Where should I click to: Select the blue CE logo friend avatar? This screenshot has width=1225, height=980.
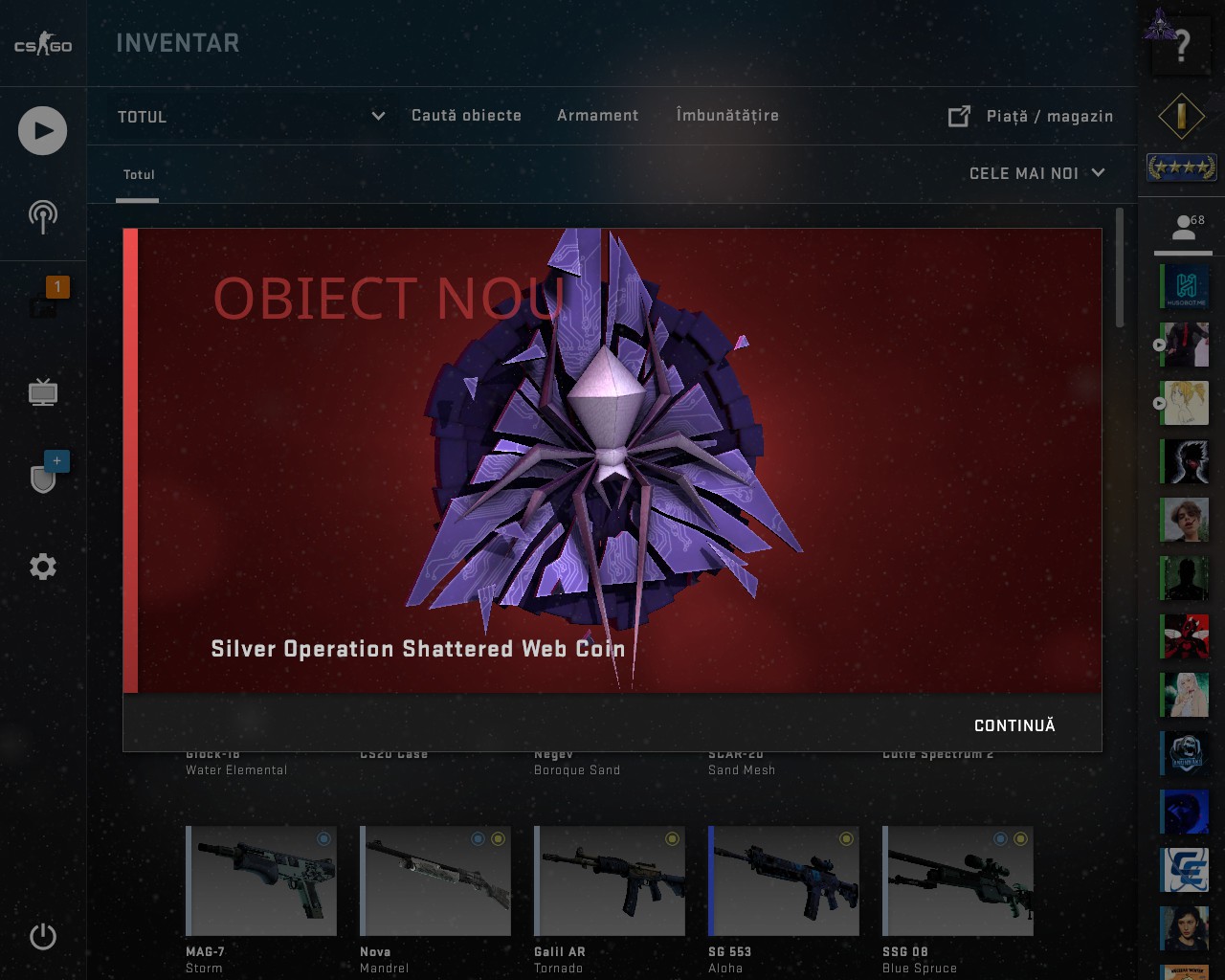[x=1185, y=871]
